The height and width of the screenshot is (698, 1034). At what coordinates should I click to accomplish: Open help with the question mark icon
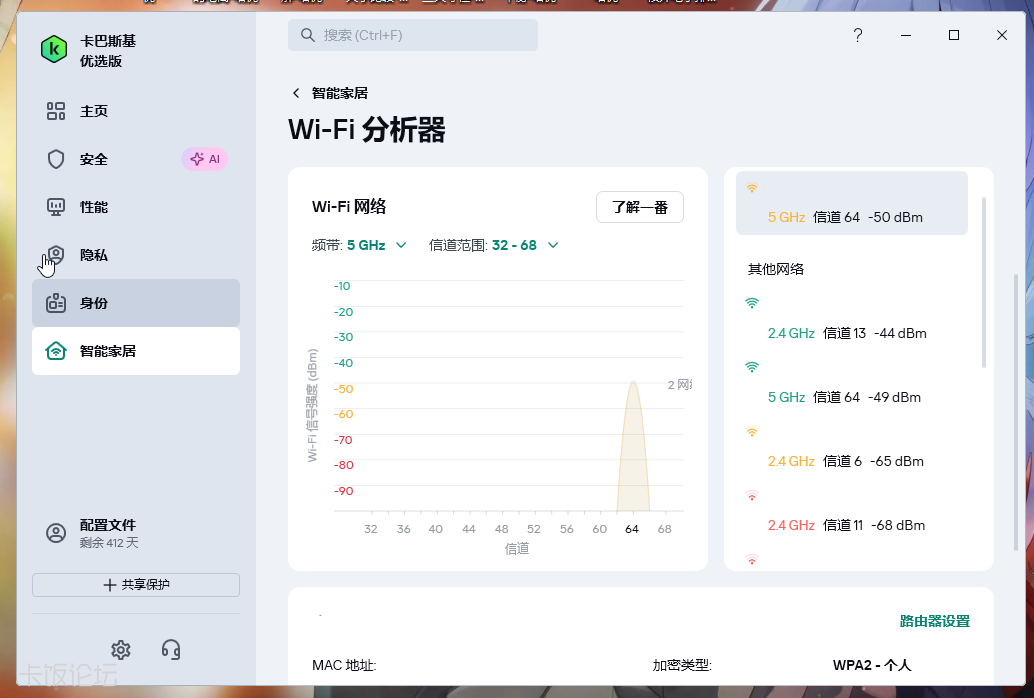pyautogui.click(x=858, y=35)
